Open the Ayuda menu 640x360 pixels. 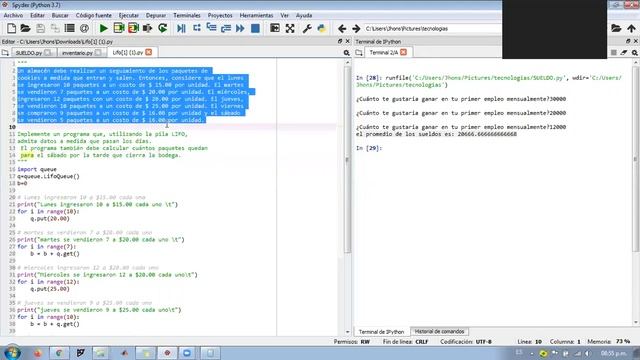(x=304, y=15)
